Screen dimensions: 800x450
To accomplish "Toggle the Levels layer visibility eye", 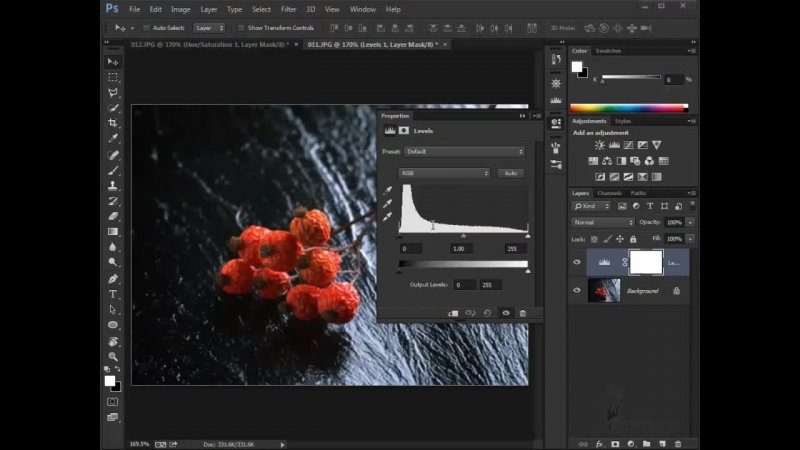I will 577,262.
